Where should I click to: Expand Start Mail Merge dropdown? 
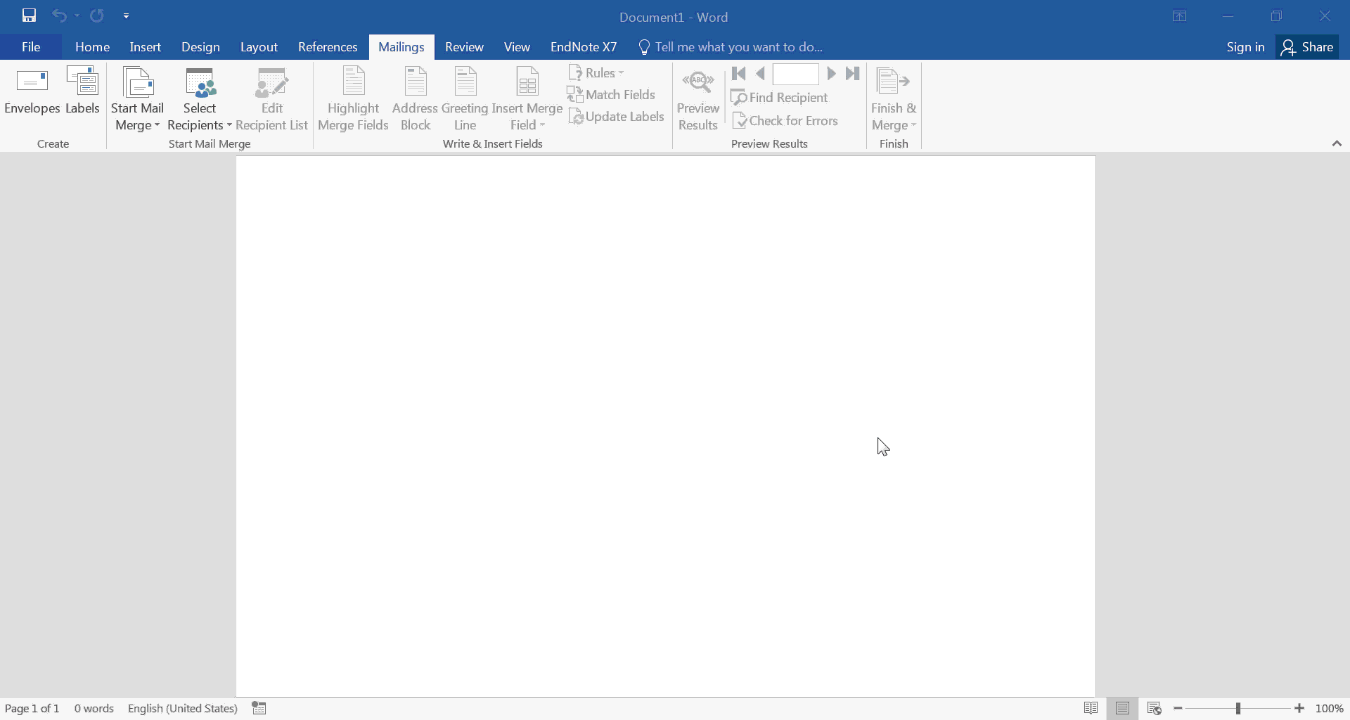137,99
